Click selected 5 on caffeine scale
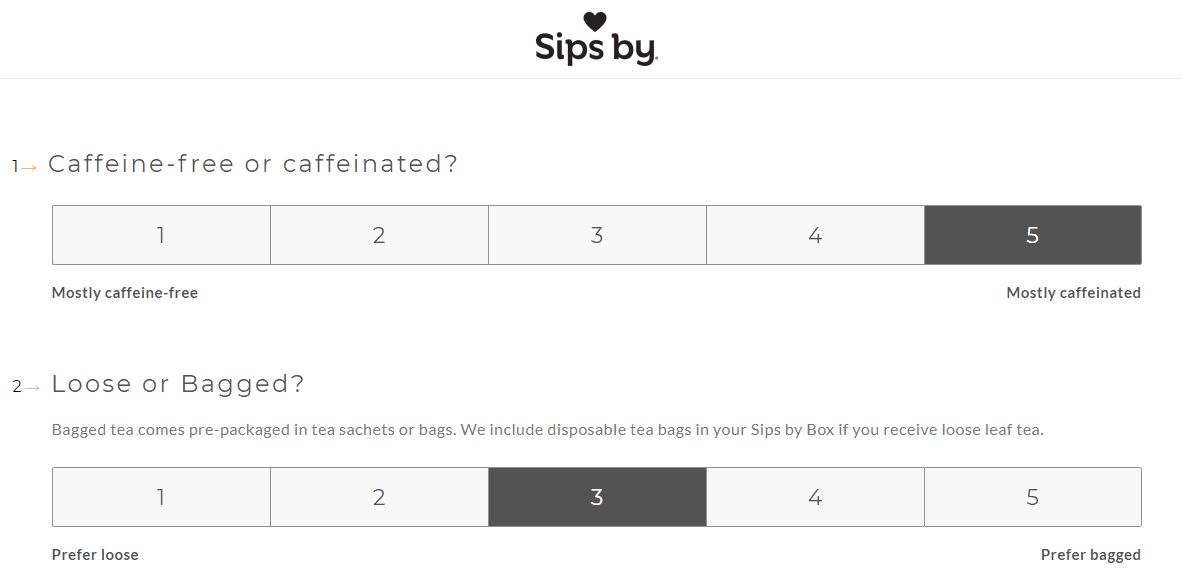This screenshot has width=1182, height=574. pos(1033,235)
